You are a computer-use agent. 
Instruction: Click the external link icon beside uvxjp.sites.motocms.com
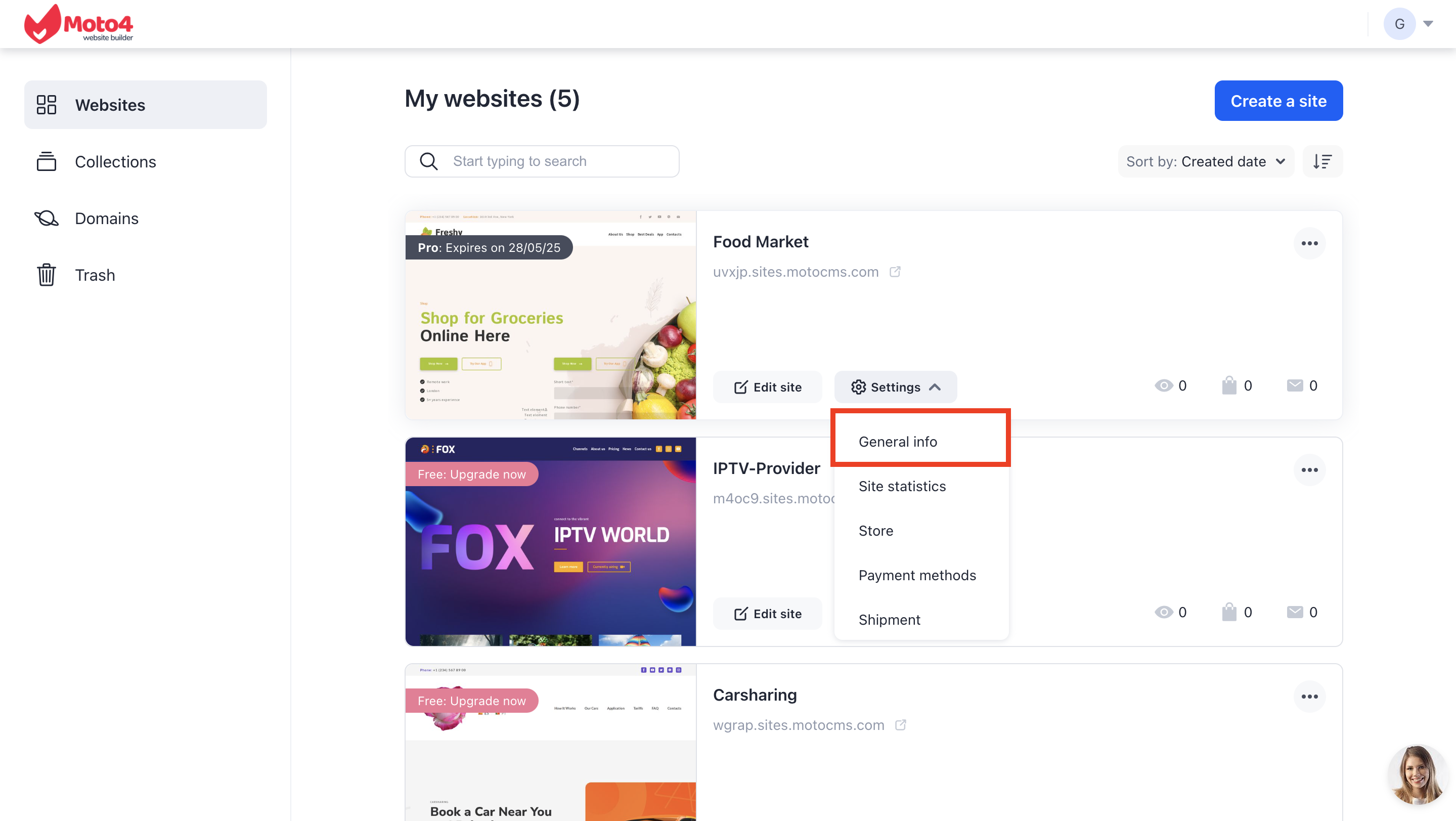pos(895,272)
